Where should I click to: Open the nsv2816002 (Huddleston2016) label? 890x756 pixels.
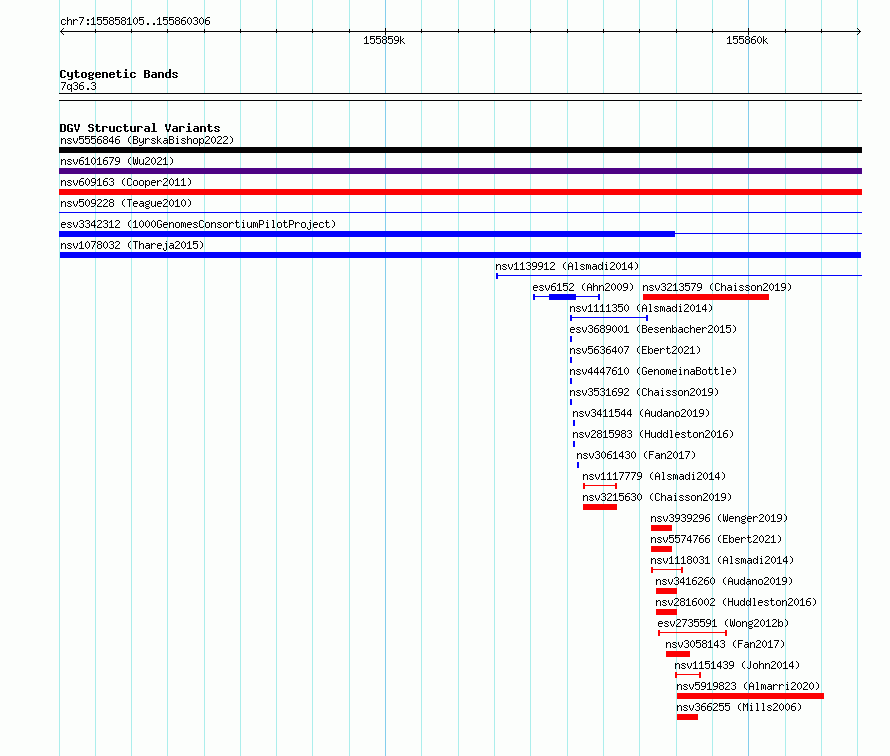(736, 602)
